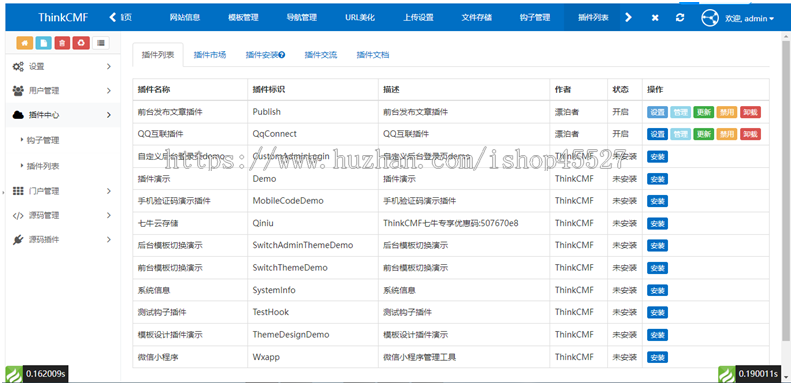
Task: Switch to the 导航管理 top tab
Action: [301, 18]
